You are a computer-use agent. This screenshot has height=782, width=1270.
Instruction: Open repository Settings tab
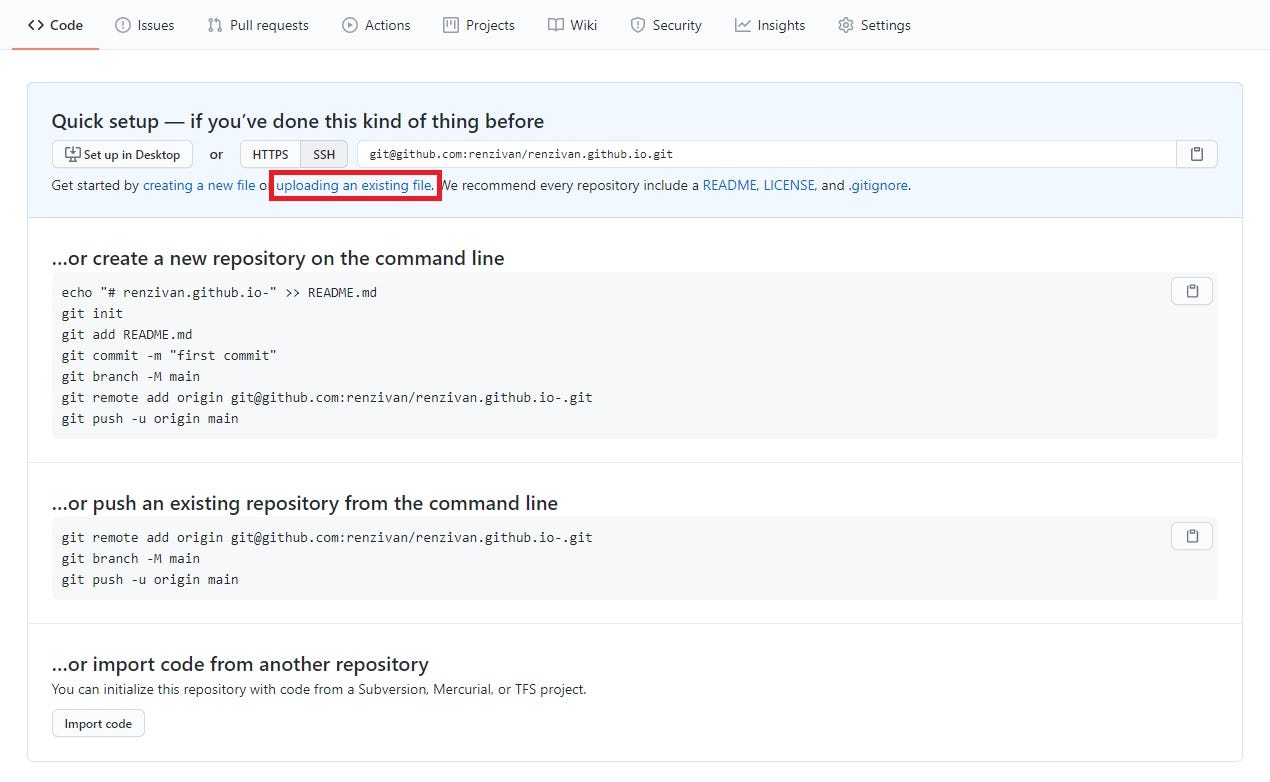tap(874, 25)
